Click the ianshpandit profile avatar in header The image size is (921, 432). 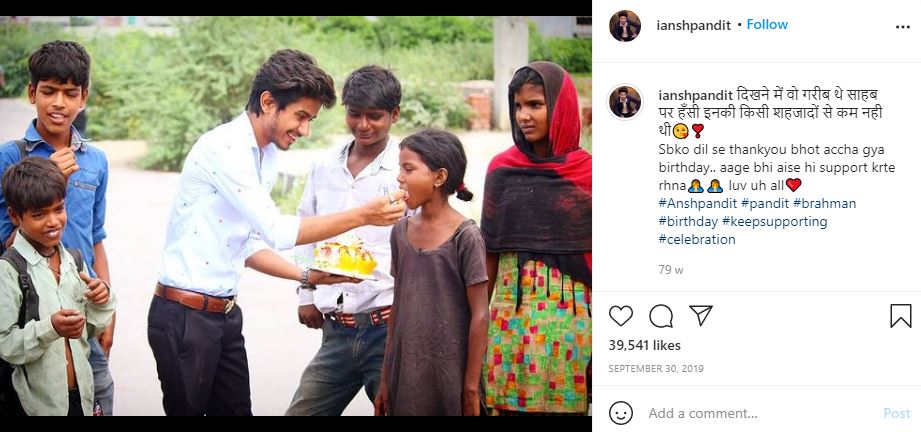625,26
